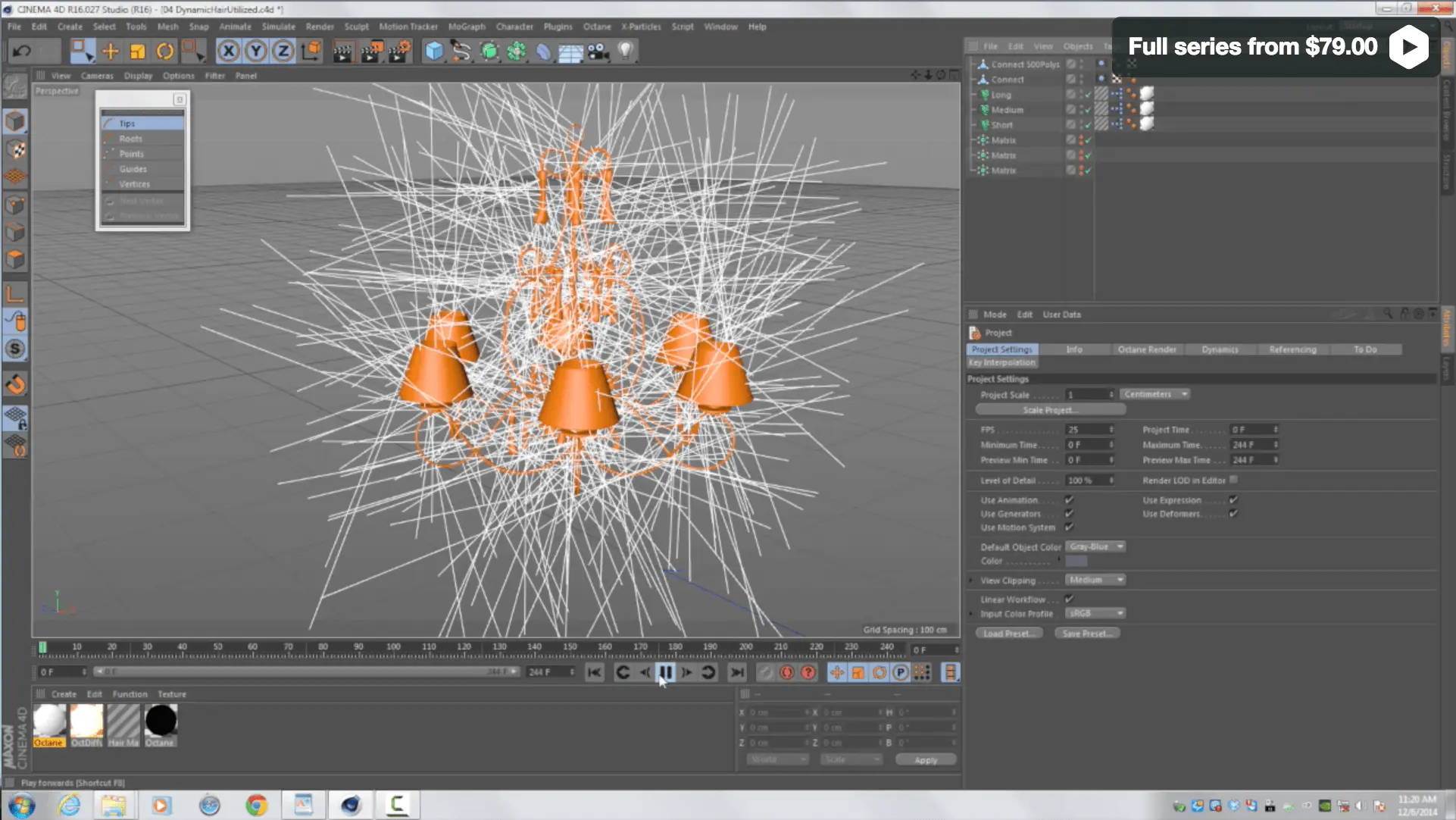This screenshot has width=1456, height=820.
Task: Toggle Use Motion System checkbox
Action: [1069, 527]
